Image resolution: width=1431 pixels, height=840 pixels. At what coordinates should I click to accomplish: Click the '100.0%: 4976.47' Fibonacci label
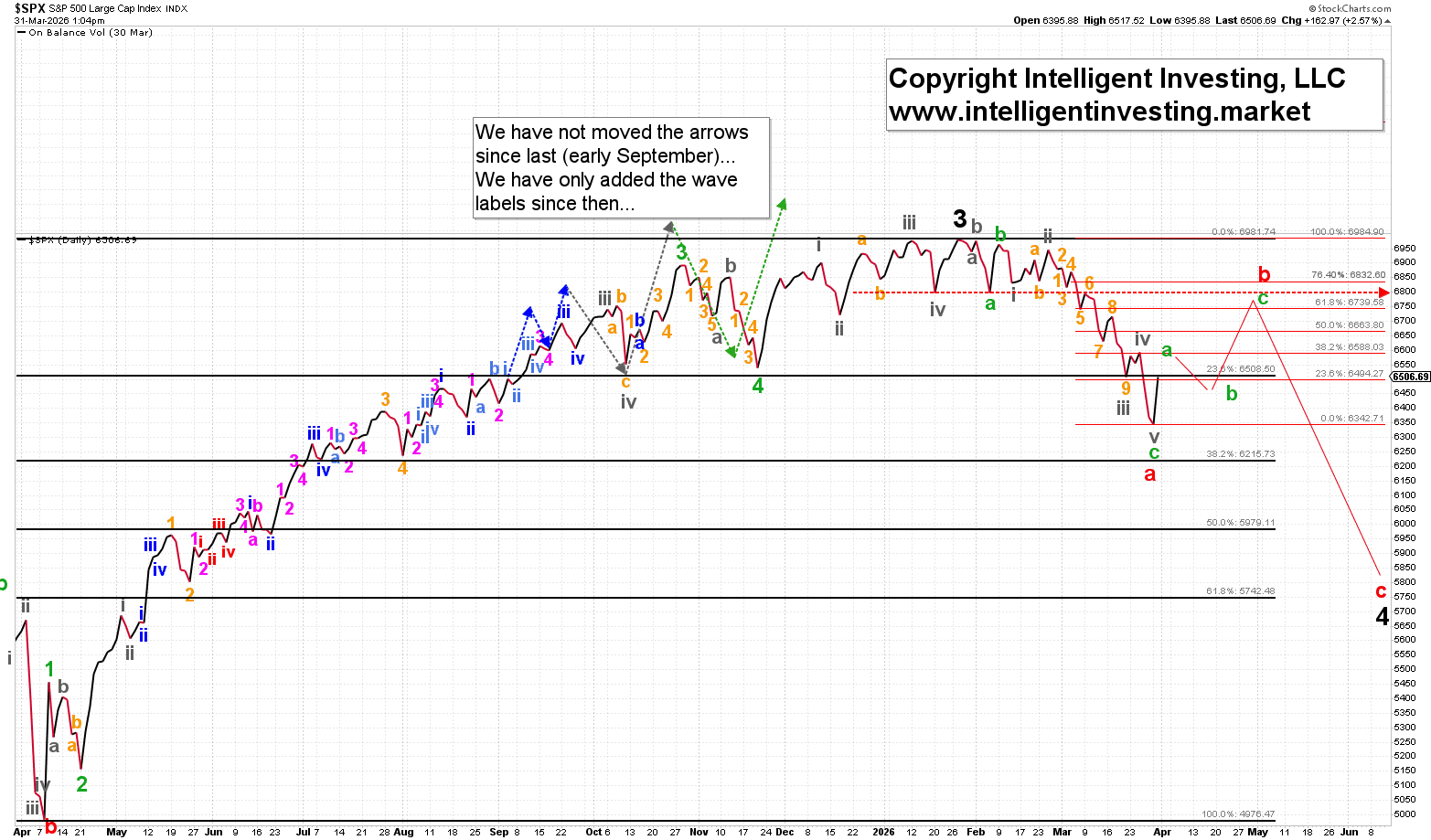coord(1238,814)
